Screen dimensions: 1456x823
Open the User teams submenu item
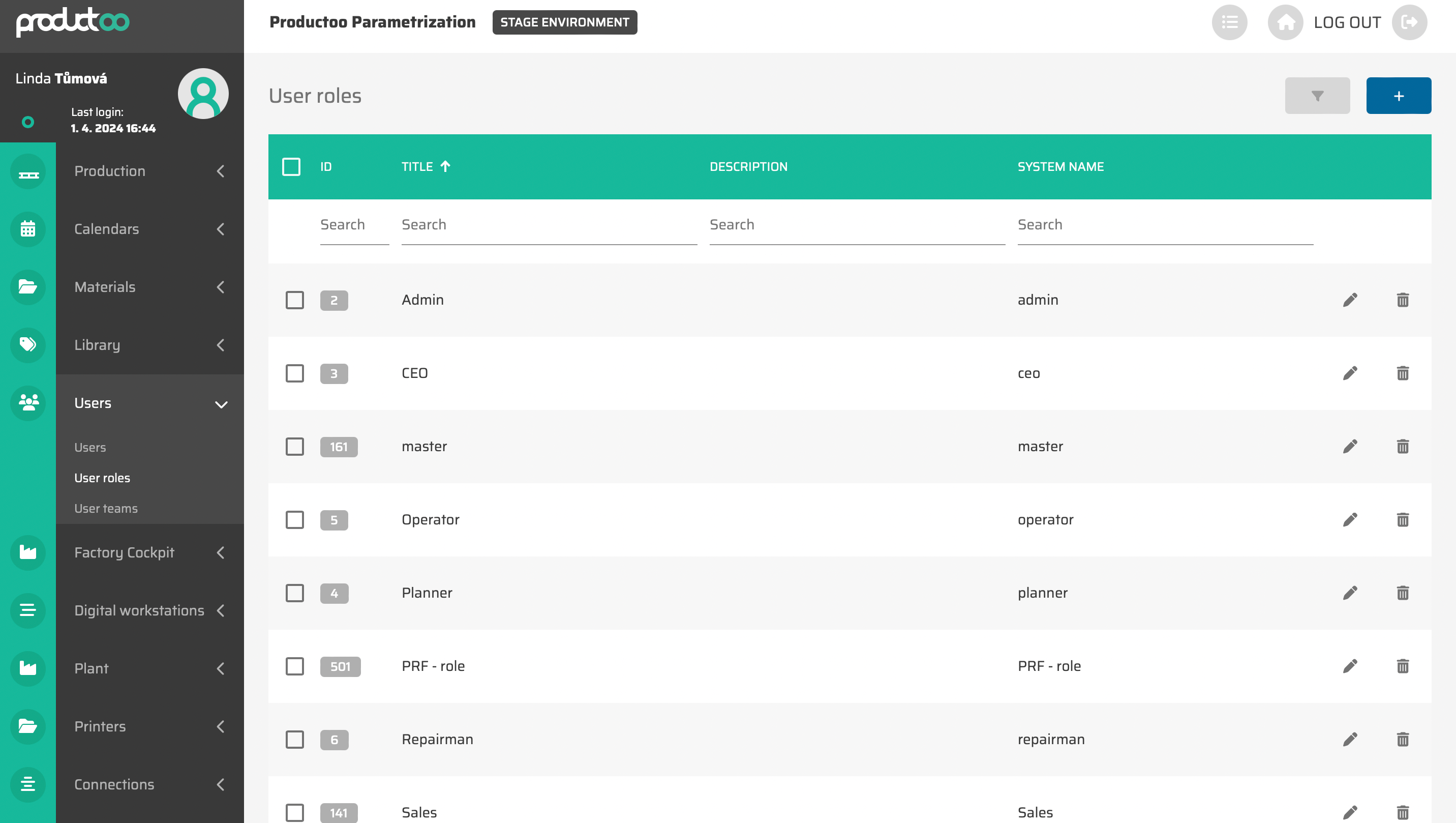tap(106, 508)
